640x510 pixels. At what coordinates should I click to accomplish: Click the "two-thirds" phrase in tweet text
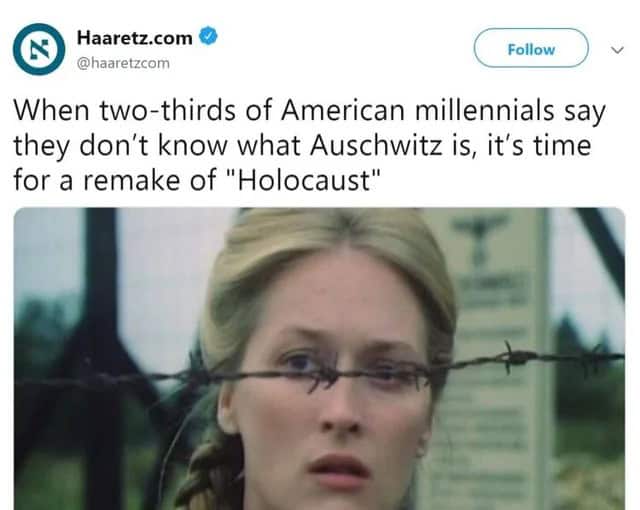(x=167, y=110)
